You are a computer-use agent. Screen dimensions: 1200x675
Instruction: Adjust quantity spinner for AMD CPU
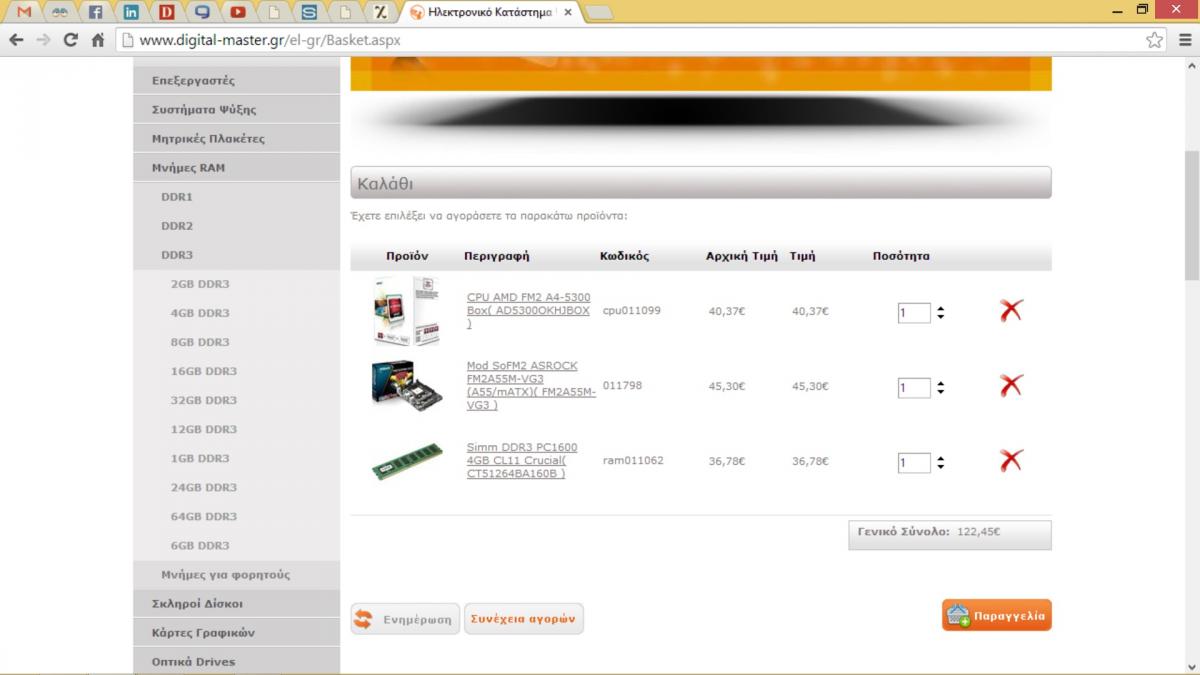pyautogui.click(x=940, y=313)
